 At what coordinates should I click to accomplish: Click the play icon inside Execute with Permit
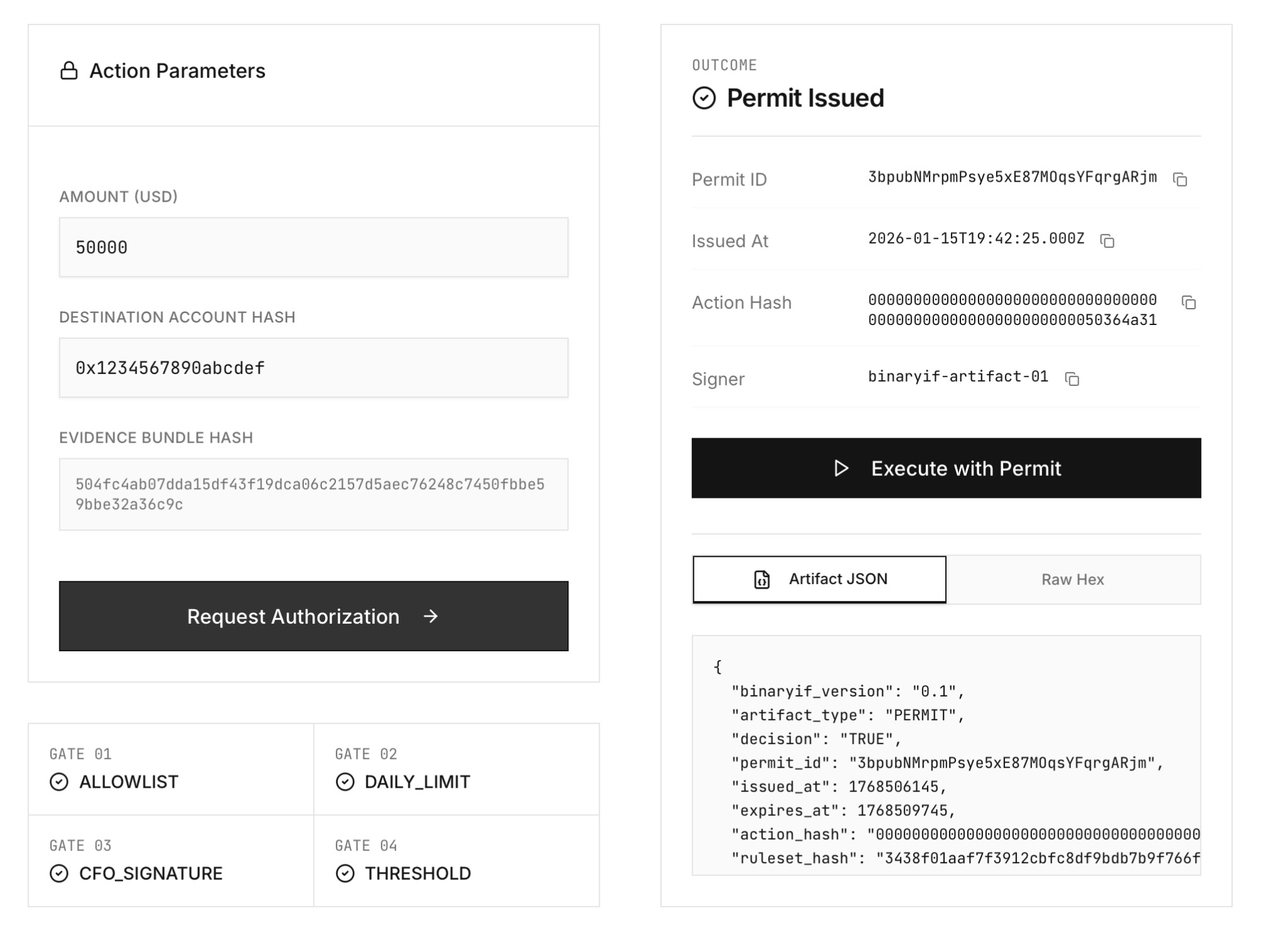[841, 468]
